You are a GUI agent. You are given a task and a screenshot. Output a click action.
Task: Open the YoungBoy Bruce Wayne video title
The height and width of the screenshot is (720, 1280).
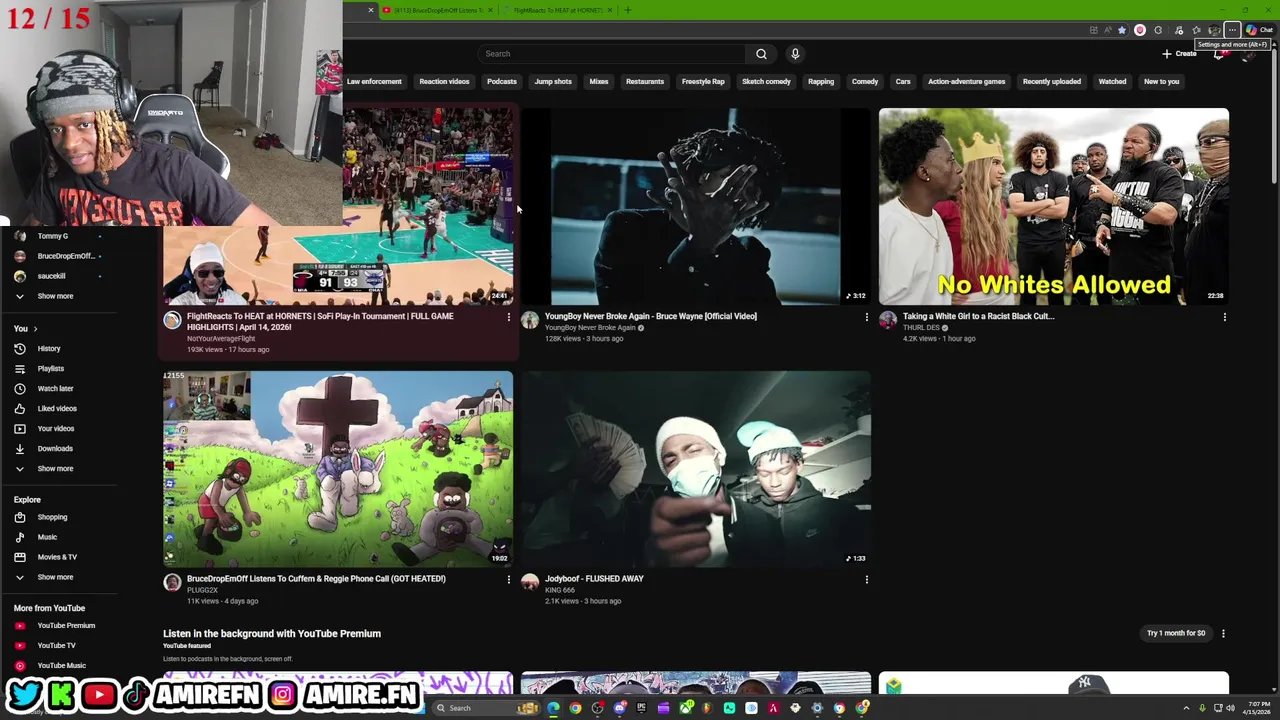651,316
